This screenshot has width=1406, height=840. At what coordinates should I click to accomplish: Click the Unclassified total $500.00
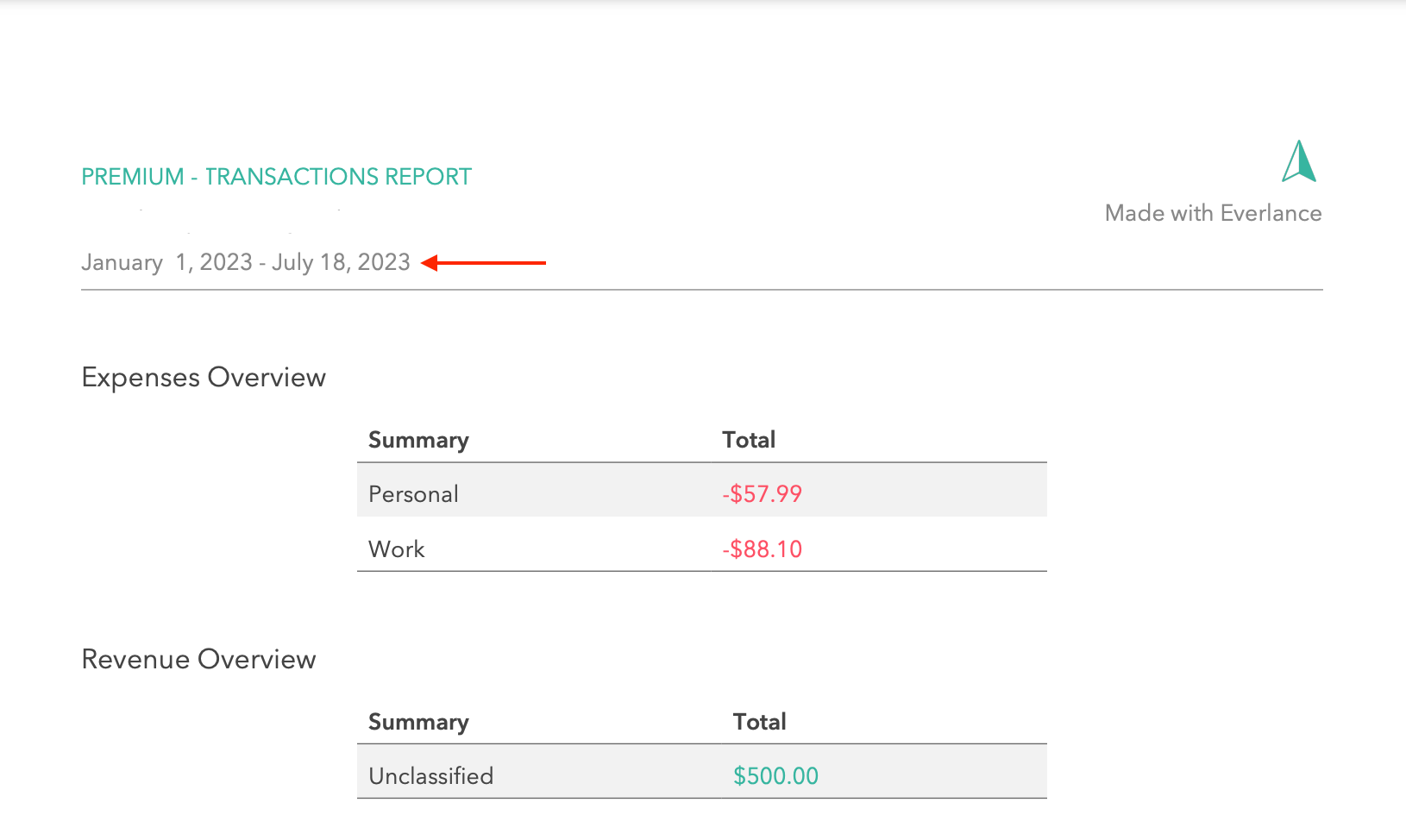[775, 775]
